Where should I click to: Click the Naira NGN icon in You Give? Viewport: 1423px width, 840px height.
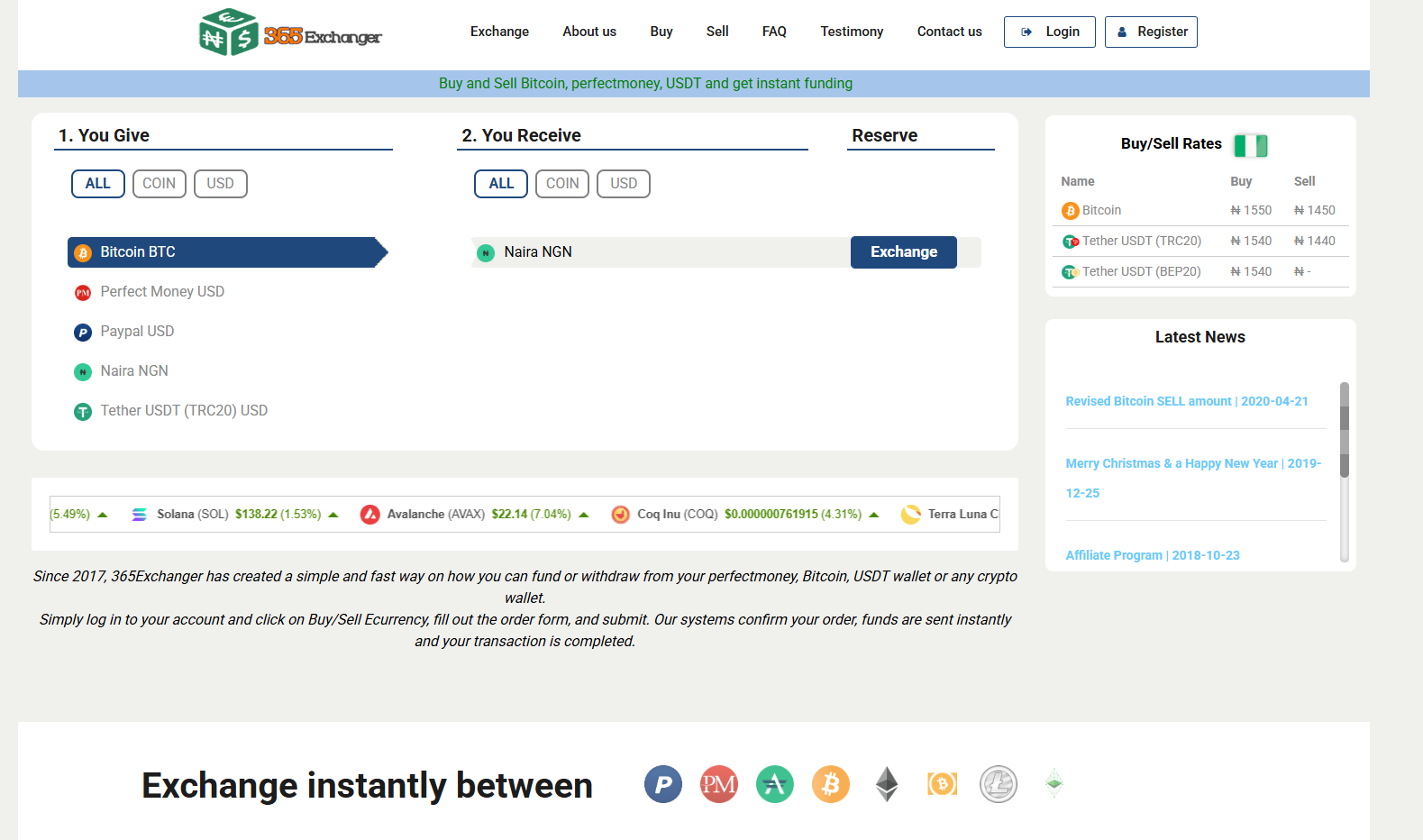coord(83,372)
